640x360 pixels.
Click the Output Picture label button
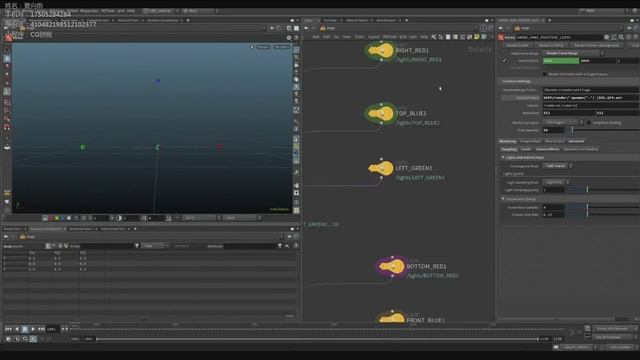pyautogui.click(x=521, y=98)
